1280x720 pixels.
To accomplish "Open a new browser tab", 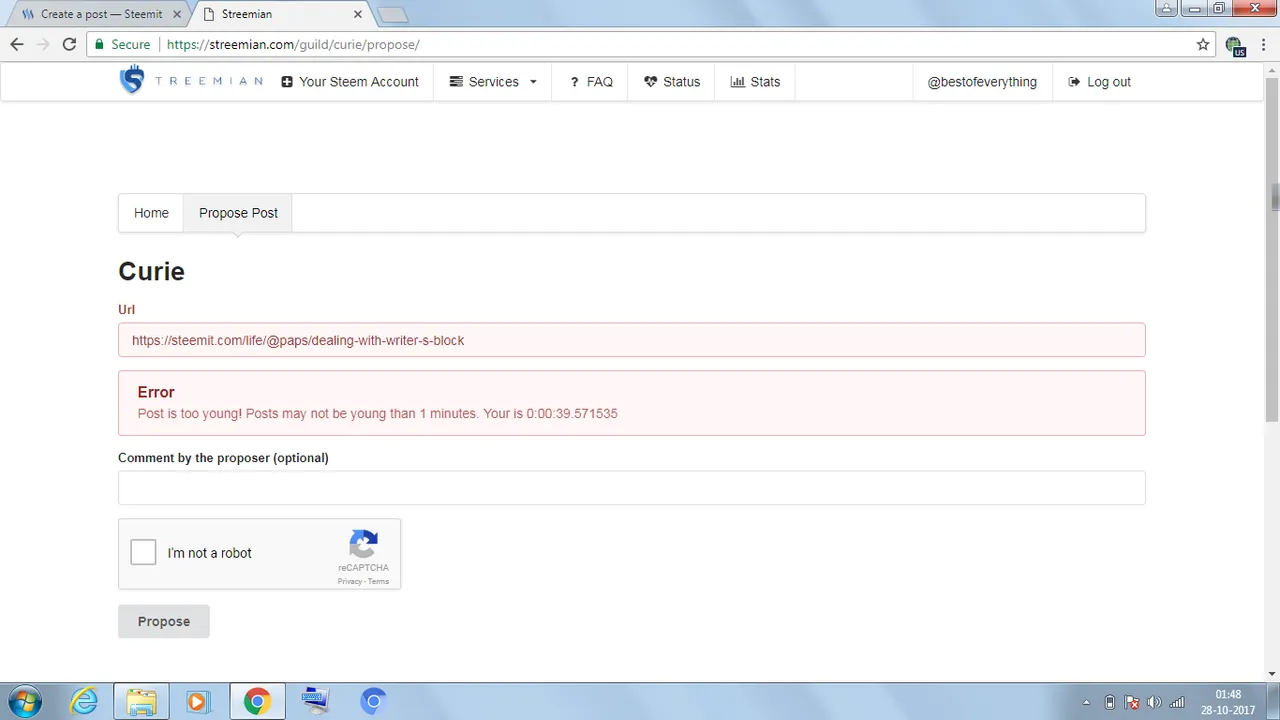I will tap(392, 15).
